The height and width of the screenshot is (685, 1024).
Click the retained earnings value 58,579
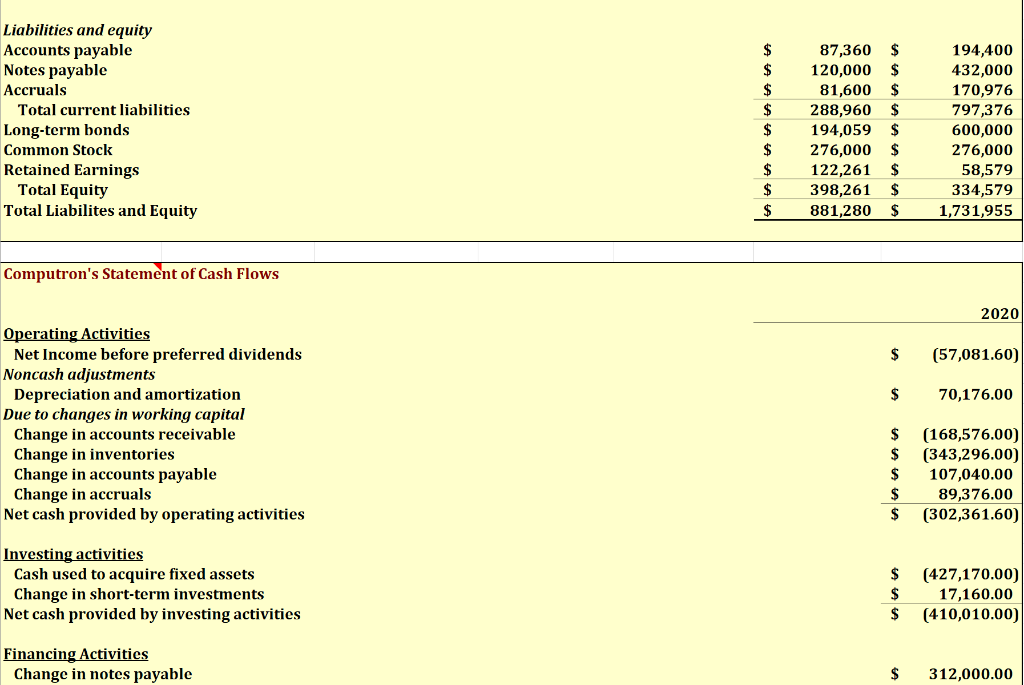pyautogui.click(x=987, y=170)
